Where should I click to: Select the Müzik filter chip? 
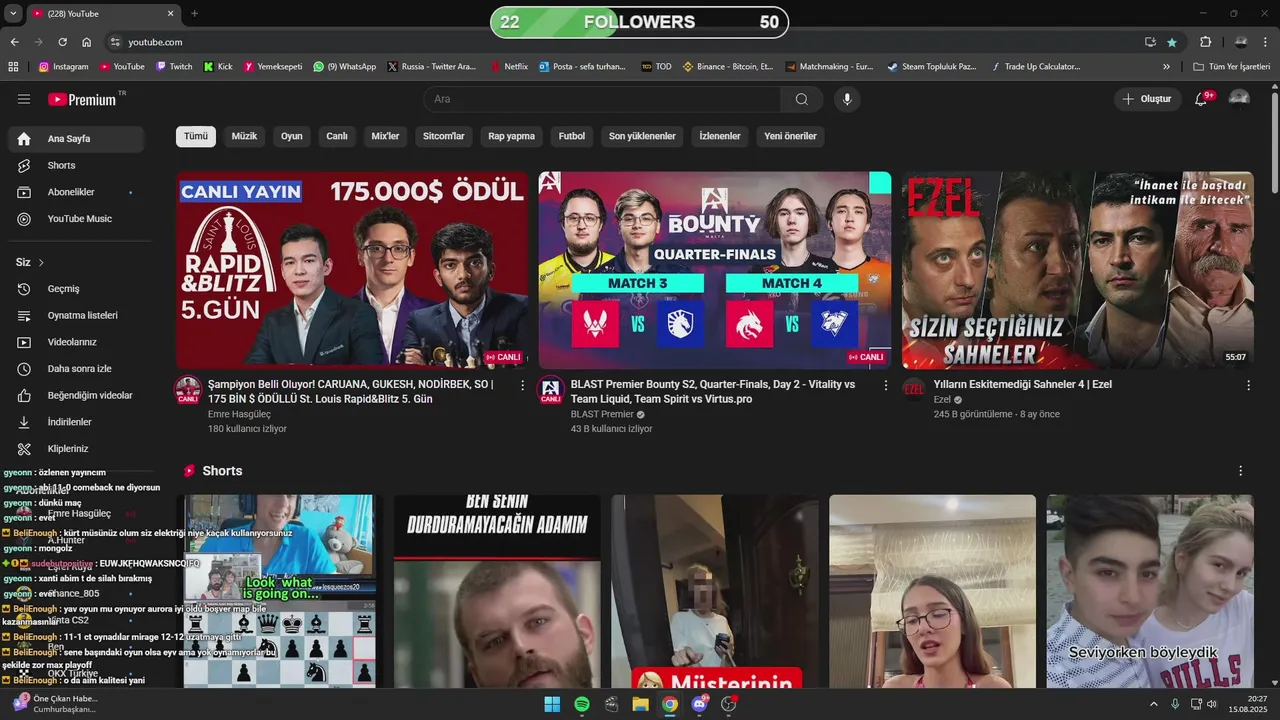coord(244,136)
